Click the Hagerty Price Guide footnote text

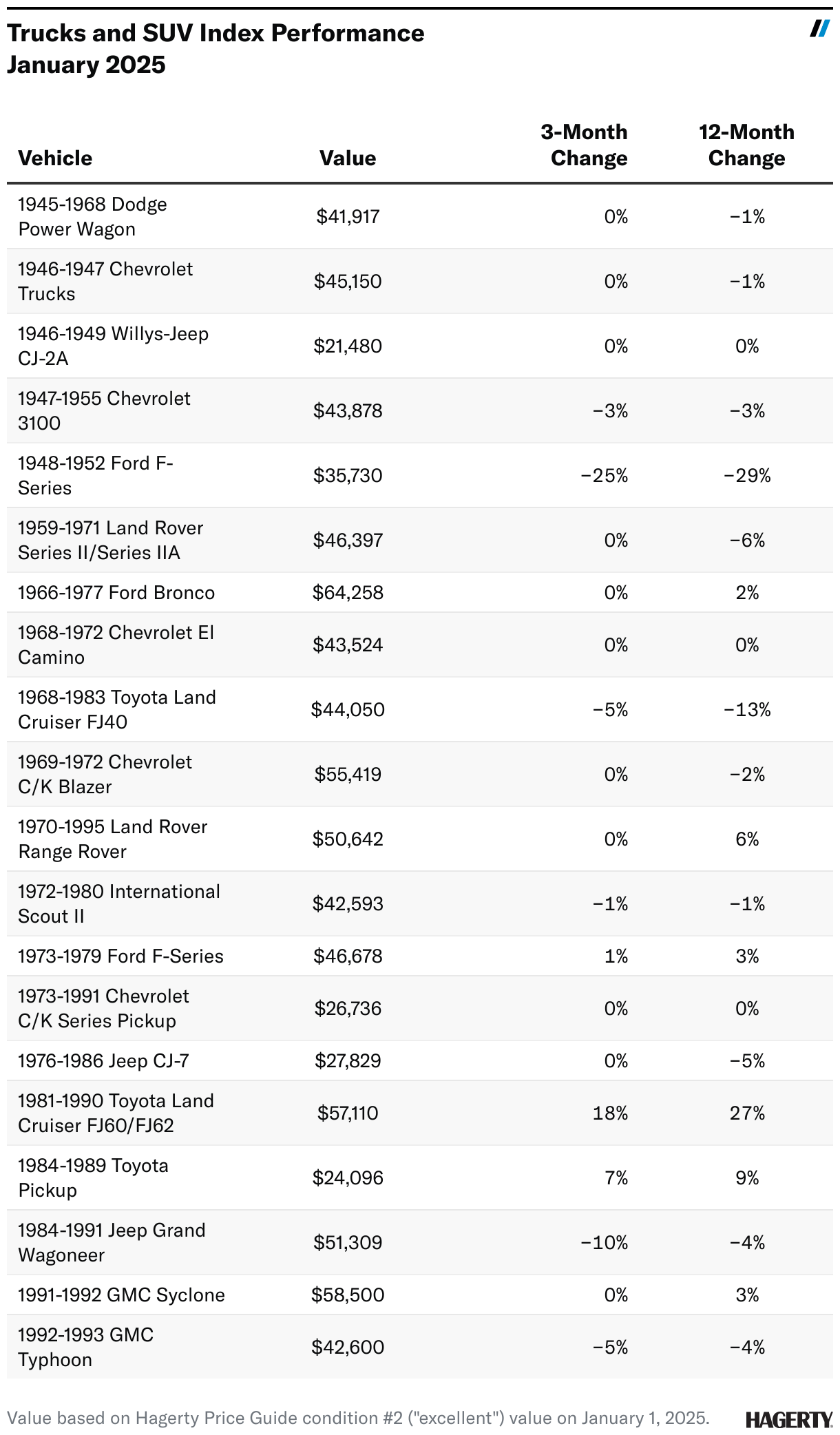(x=358, y=1418)
